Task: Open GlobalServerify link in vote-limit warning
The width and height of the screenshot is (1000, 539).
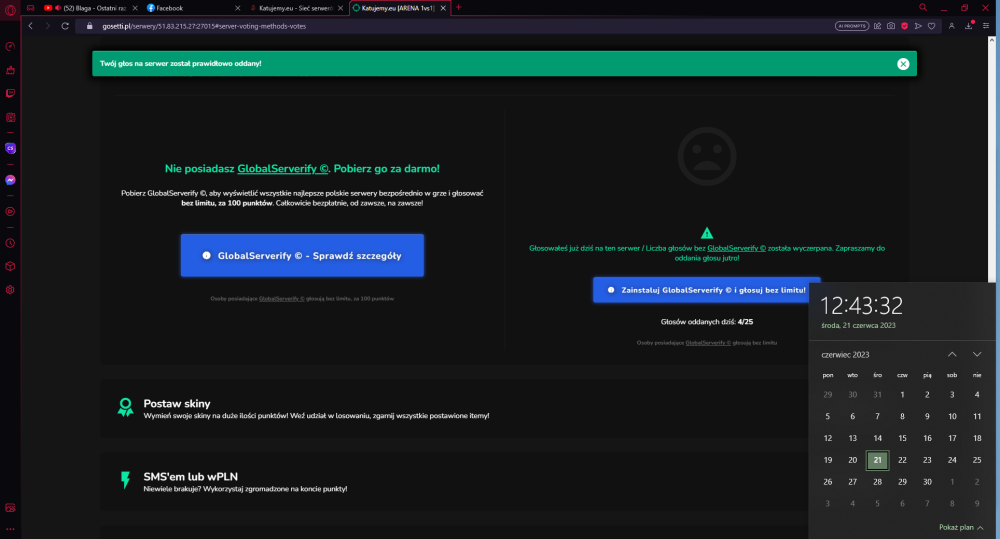Action: (x=737, y=248)
